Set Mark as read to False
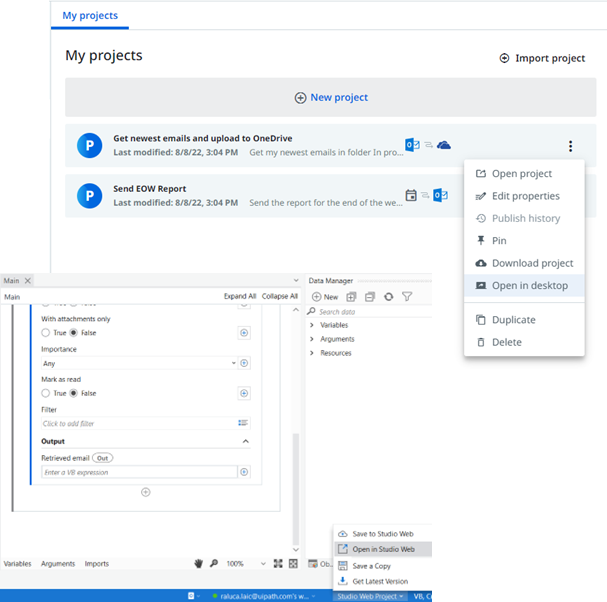Viewport: 607px width, 602px height. point(74,393)
